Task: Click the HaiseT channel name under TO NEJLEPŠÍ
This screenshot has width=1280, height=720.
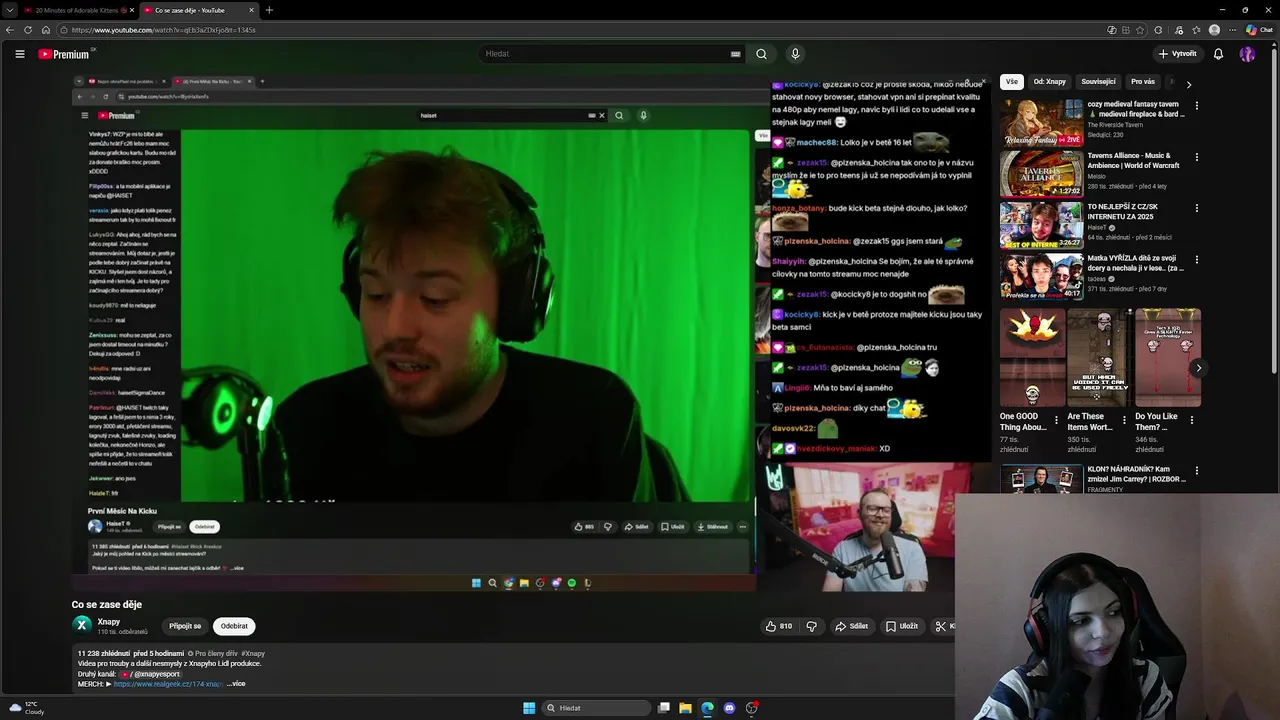Action: pyautogui.click(x=1097, y=227)
